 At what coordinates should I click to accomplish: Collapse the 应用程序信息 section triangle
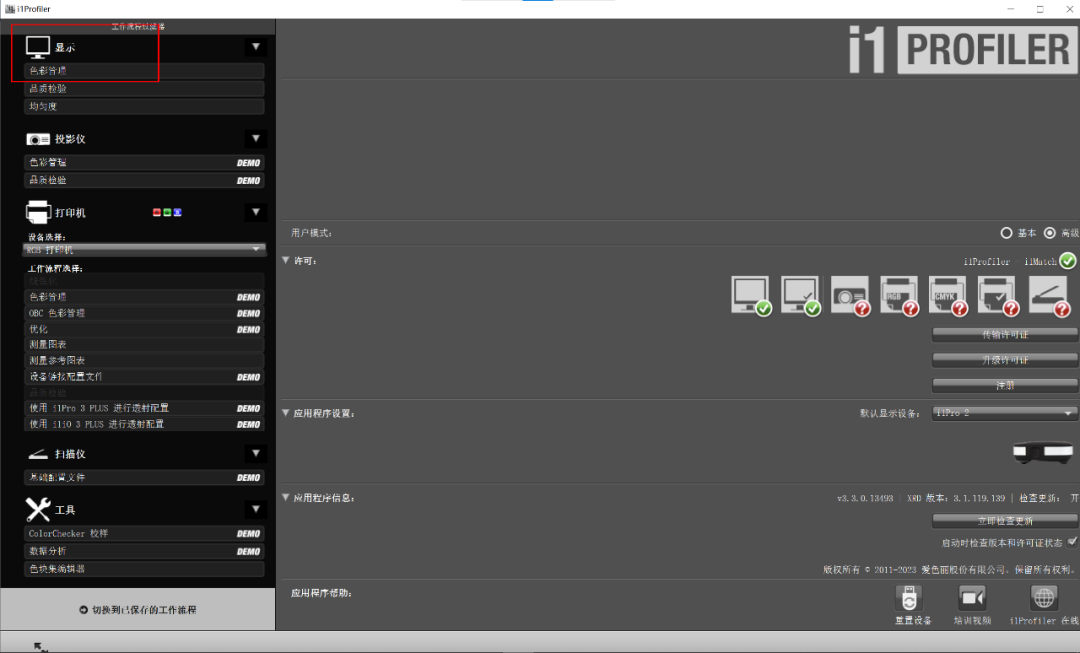(x=286, y=497)
